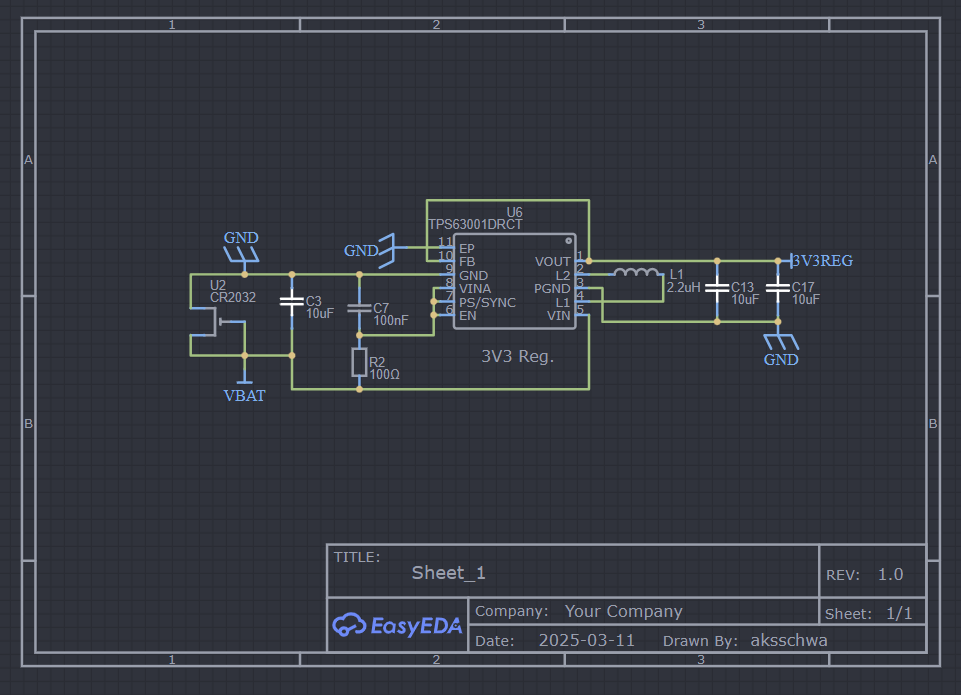Click the EasyEDA logo in title block
The width and height of the screenshot is (961, 695).
tap(397, 625)
